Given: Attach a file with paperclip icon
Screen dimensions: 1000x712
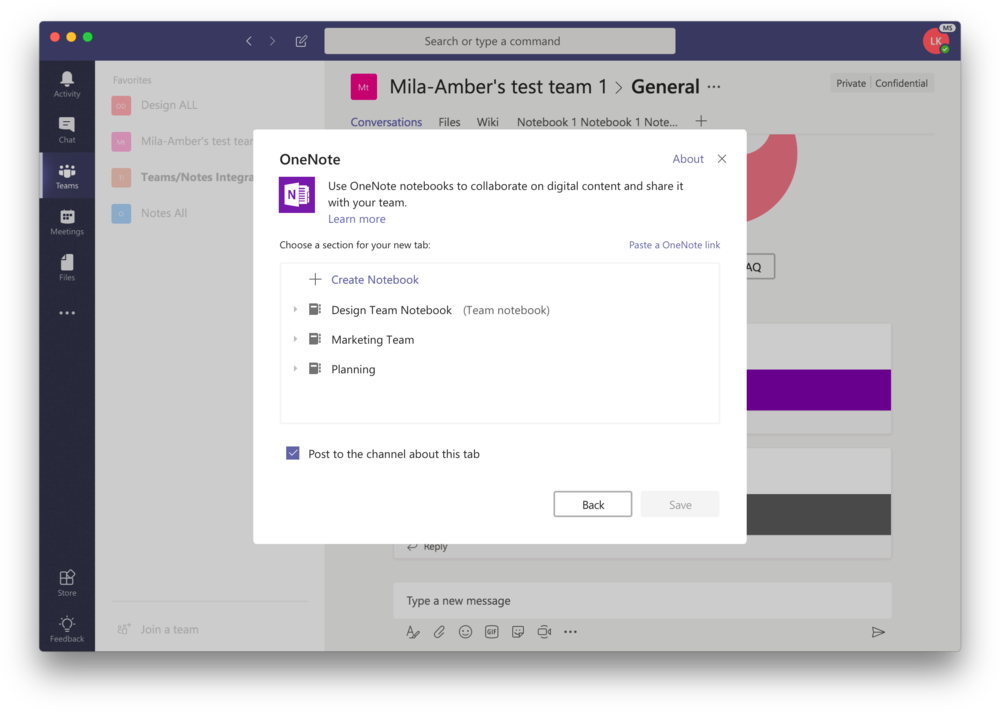Looking at the screenshot, I should (439, 632).
